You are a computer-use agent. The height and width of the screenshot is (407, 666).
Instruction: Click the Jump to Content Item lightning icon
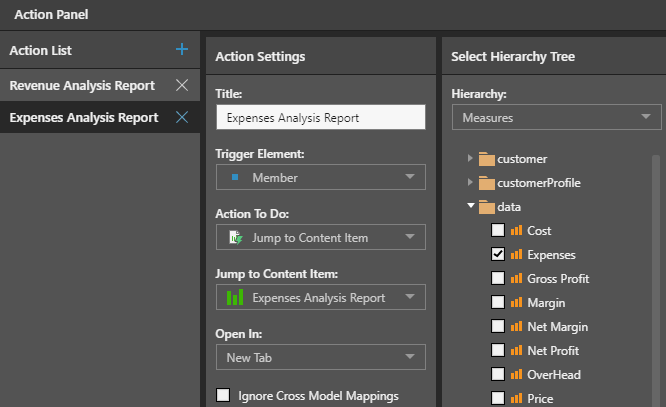click(x=236, y=237)
